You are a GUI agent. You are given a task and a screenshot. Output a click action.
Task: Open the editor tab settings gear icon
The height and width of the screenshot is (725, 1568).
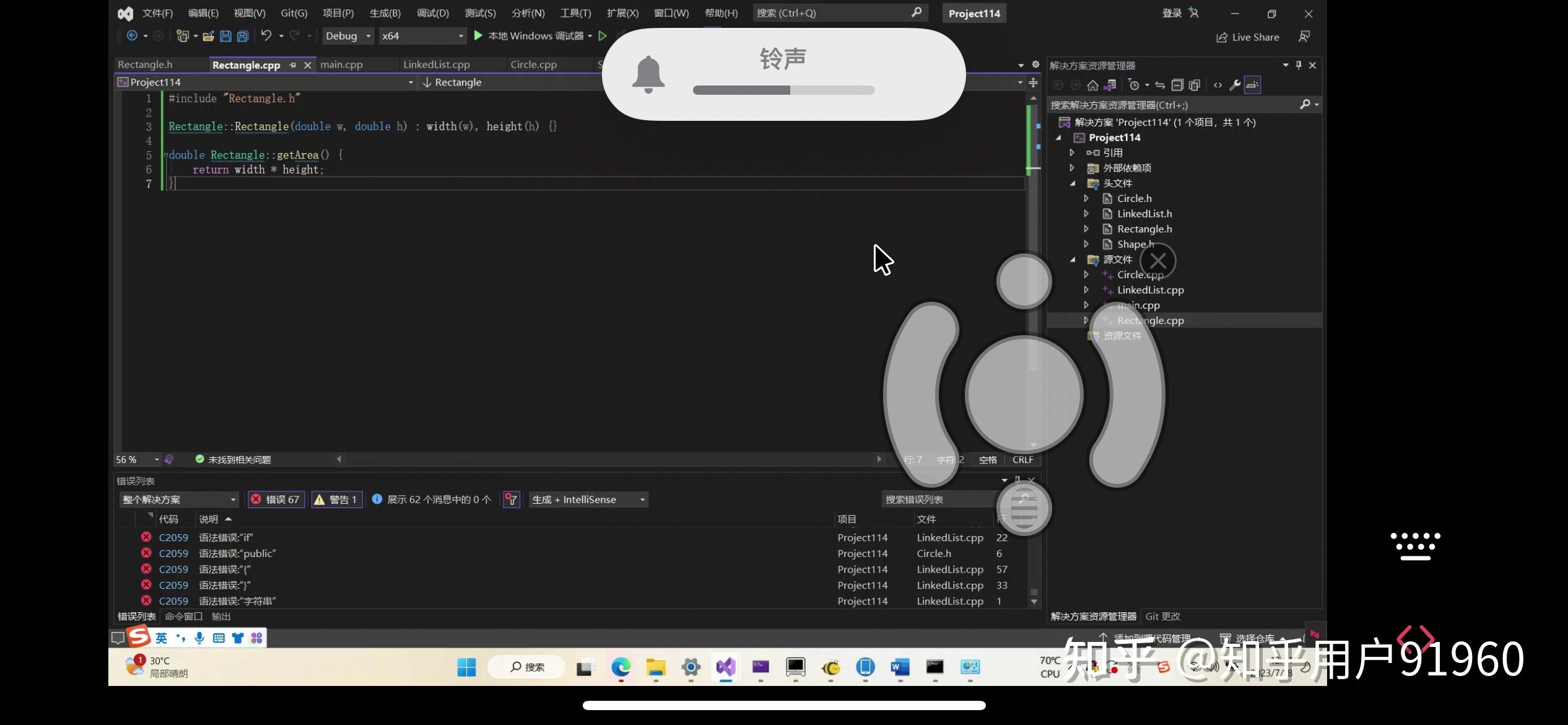point(1035,64)
